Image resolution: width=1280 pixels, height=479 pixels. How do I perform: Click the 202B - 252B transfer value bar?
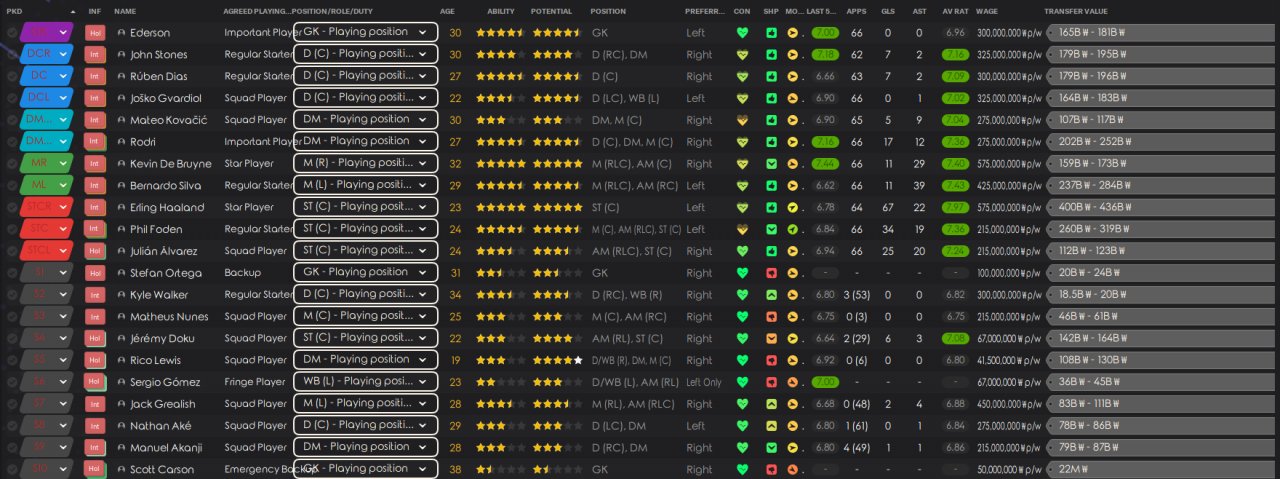tap(1160, 142)
